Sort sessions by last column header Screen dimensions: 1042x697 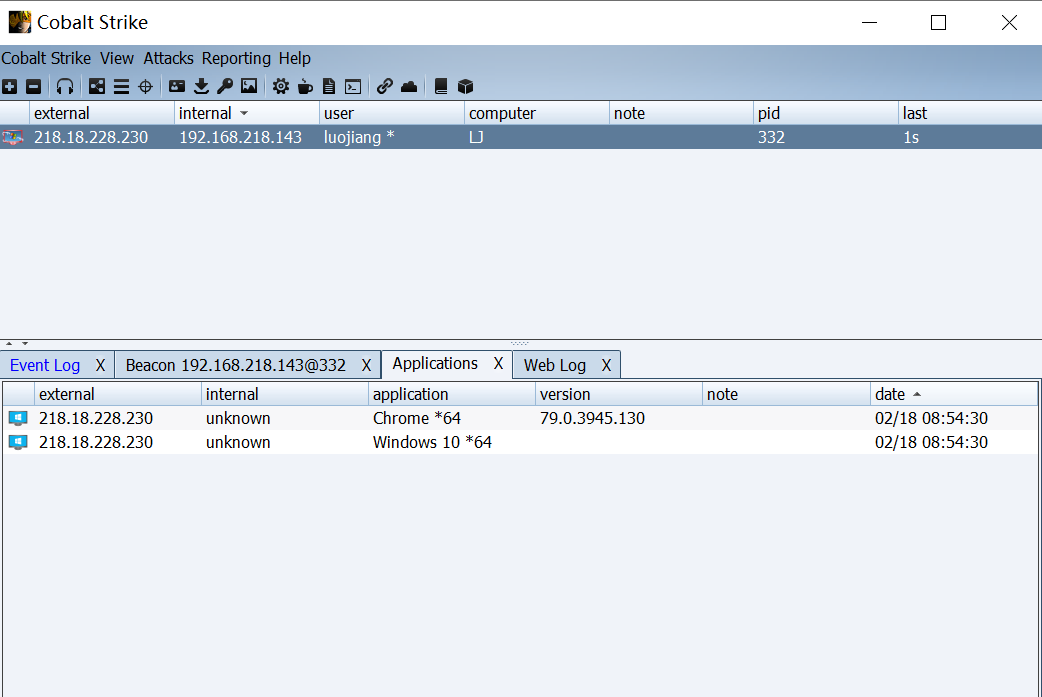point(970,114)
